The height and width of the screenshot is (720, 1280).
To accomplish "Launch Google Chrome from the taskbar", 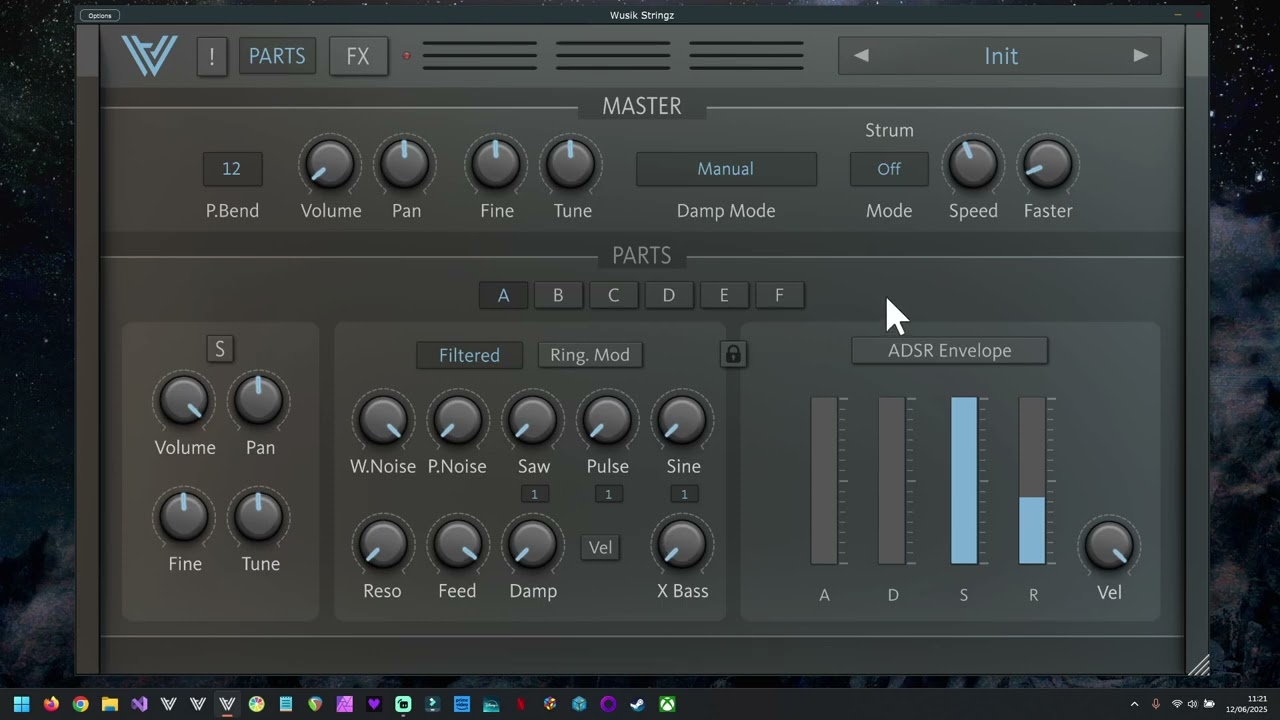I will [x=80, y=704].
